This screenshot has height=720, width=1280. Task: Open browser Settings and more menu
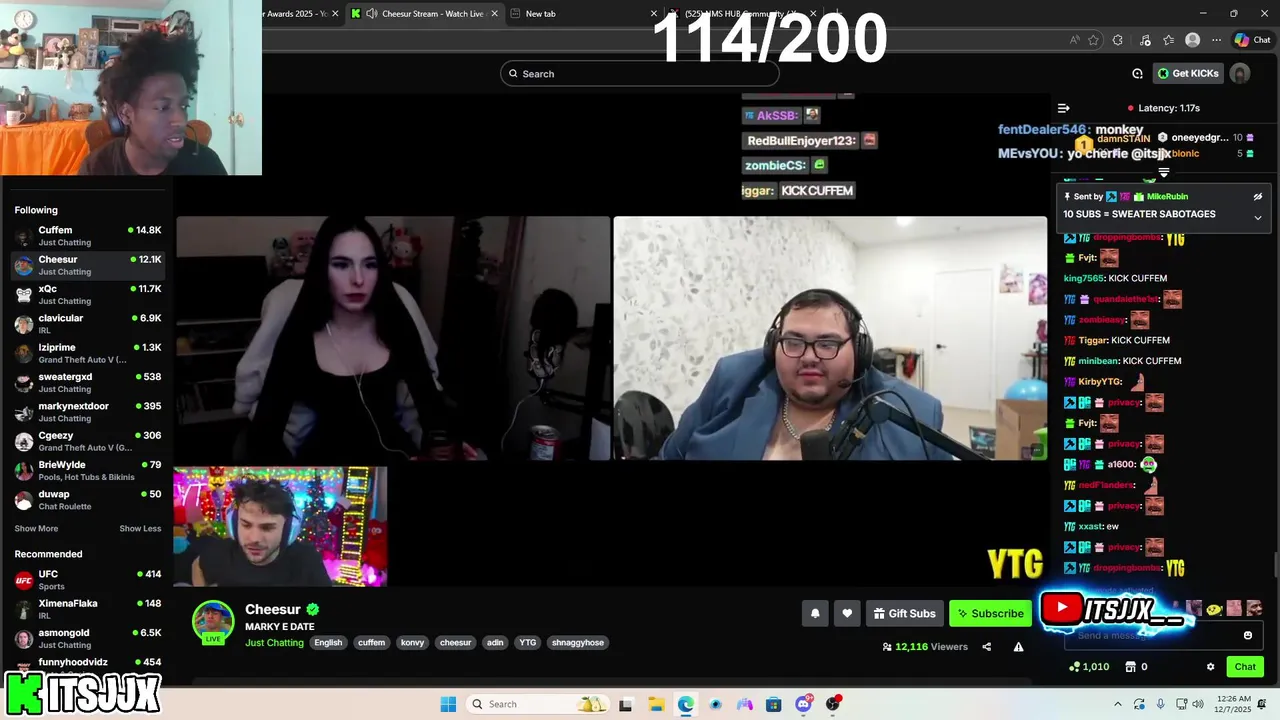1216,40
